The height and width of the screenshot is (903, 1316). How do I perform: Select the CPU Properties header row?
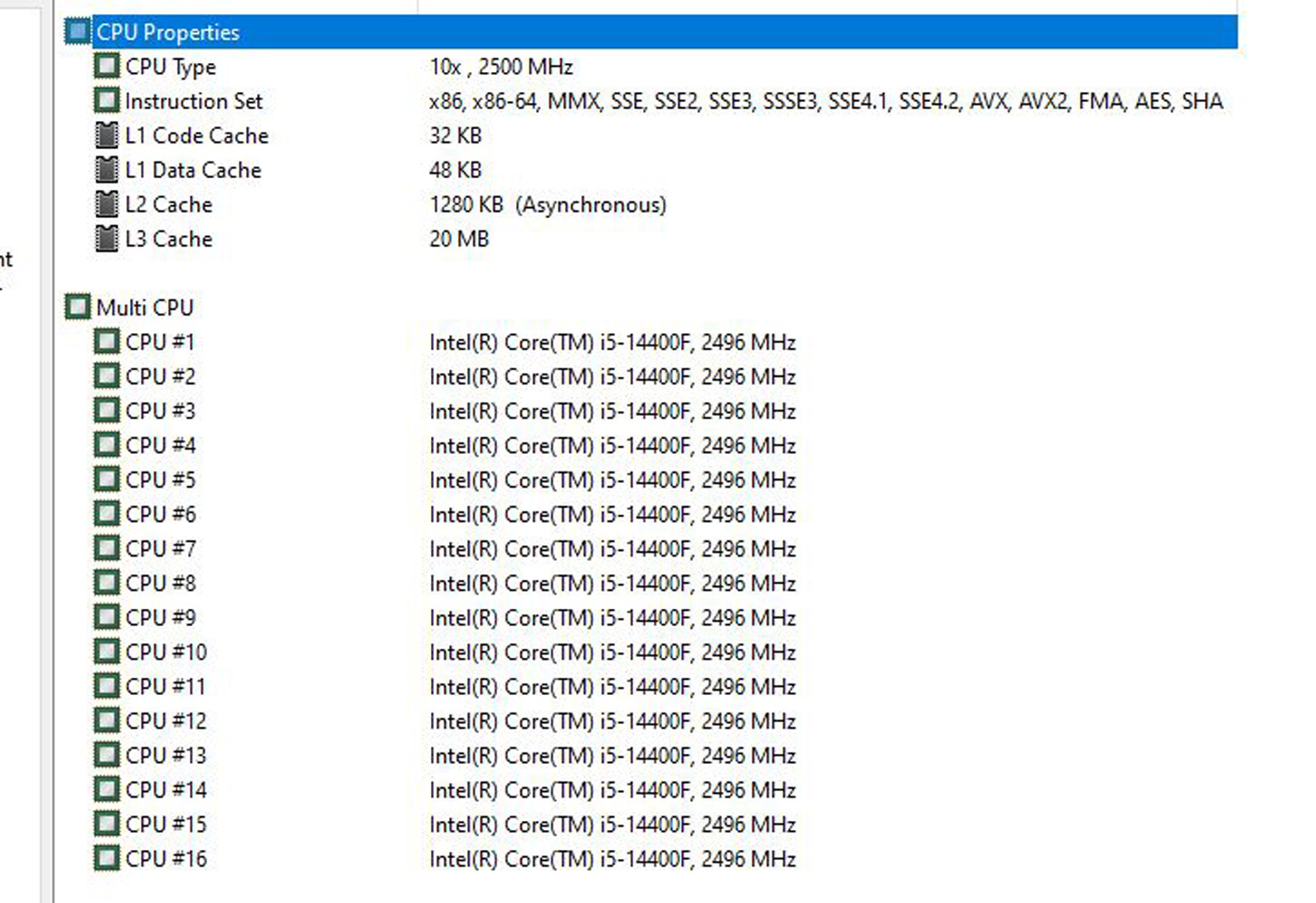click(x=651, y=31)
